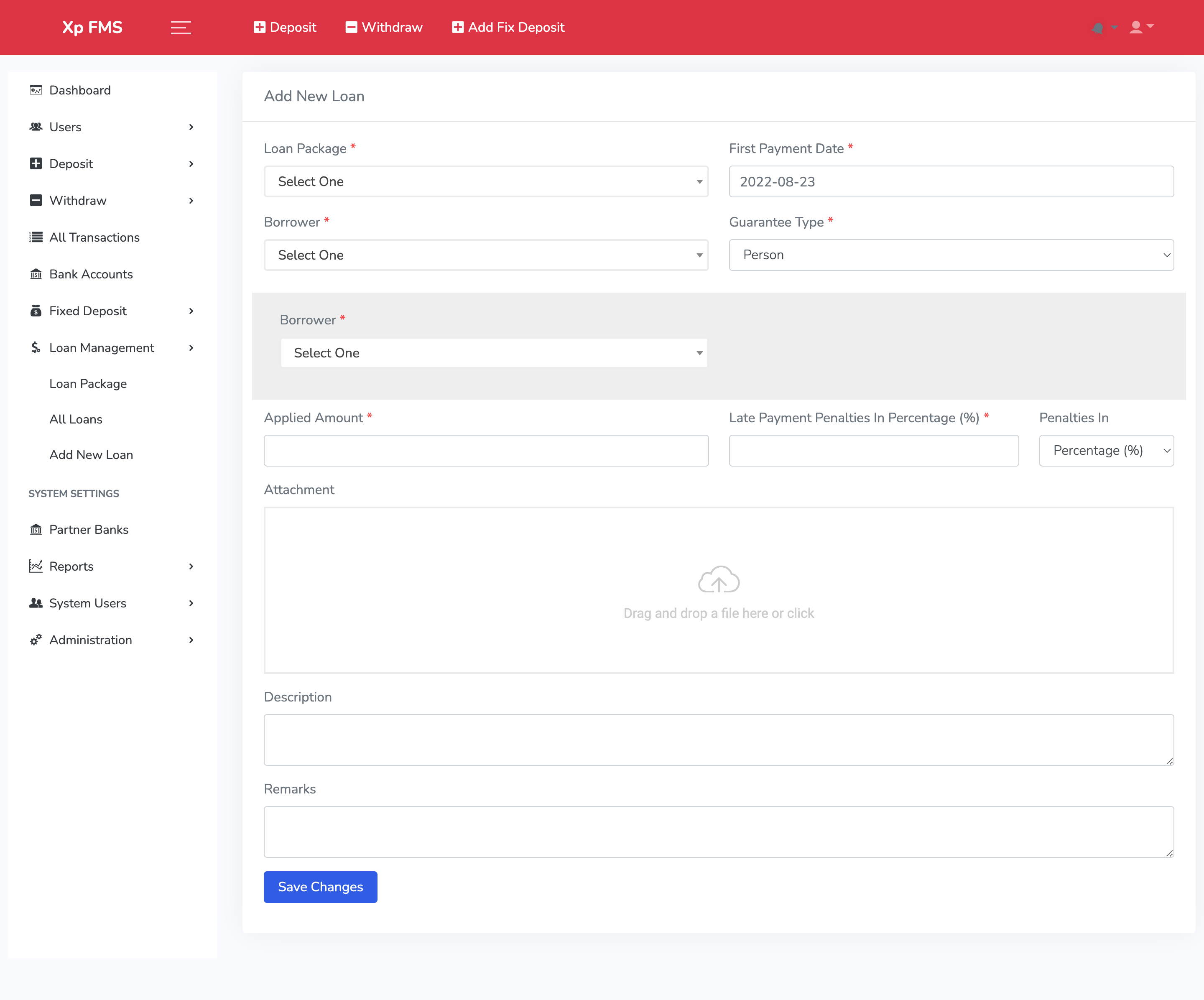Click the Deposit plus-square sidebar icon
1204x1000 pixels.
[x=36, y=163]
